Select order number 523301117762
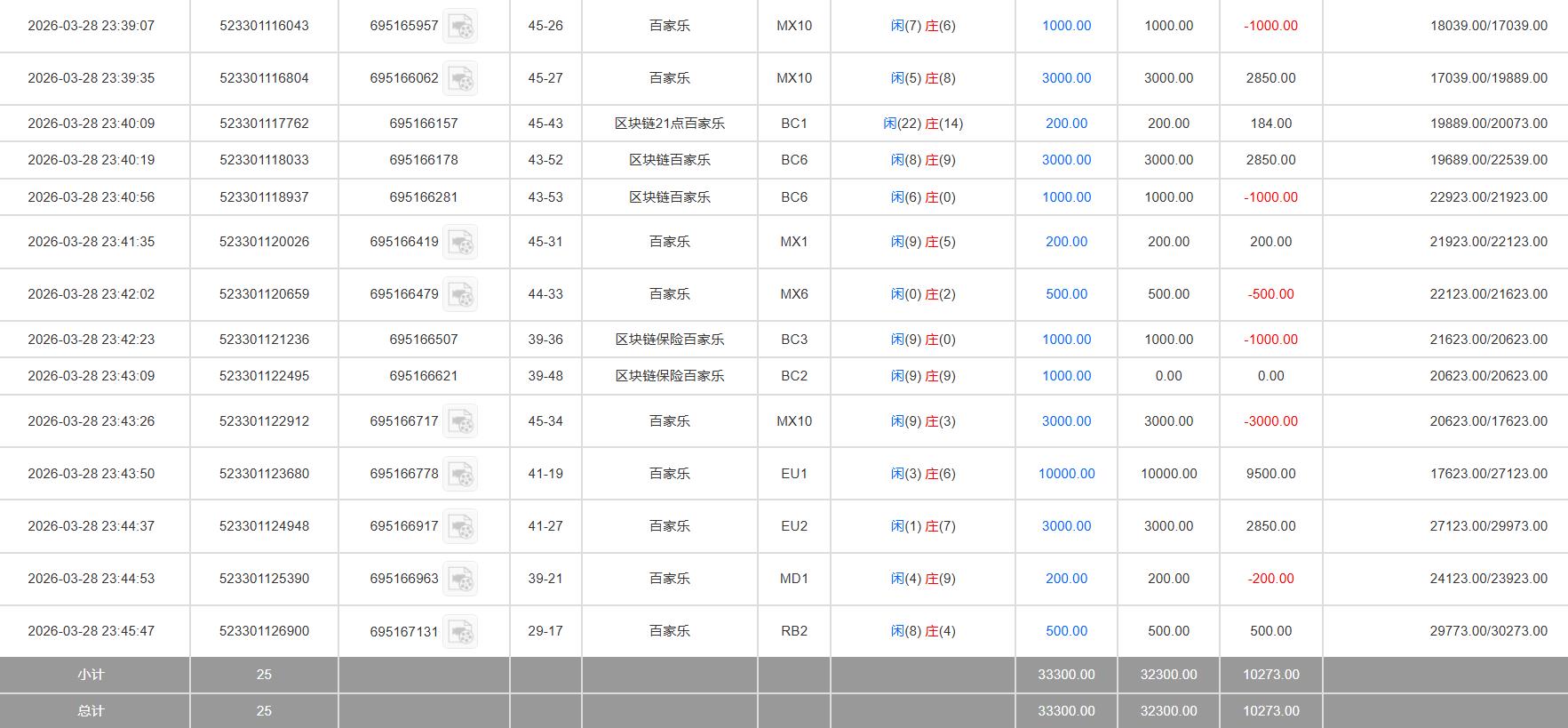 264,124
